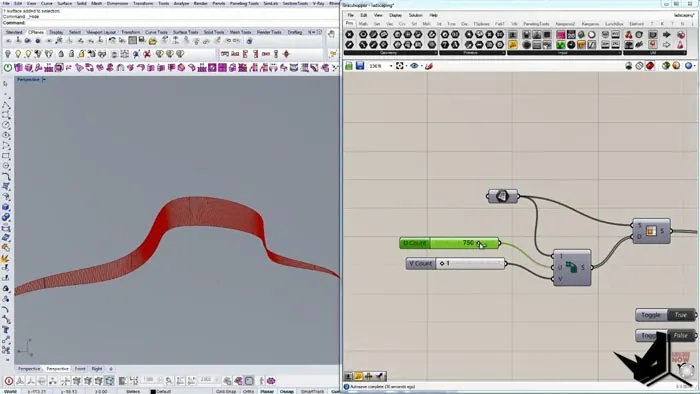This screenshot has height=394, width=700.
Task: Switch the True boolean toggle on canvas
Action: point(680,315)
